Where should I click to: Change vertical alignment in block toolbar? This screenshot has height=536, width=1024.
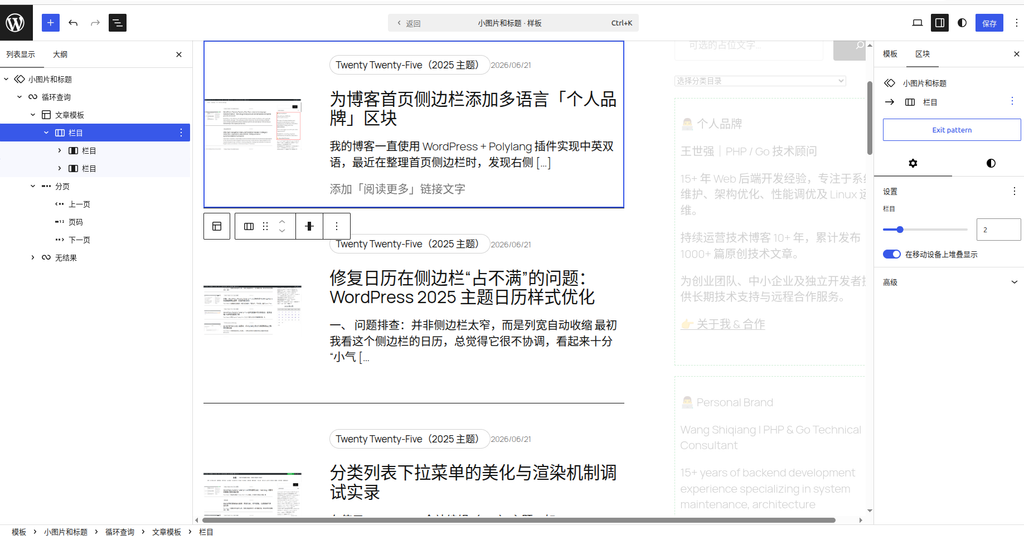point(310,226)
